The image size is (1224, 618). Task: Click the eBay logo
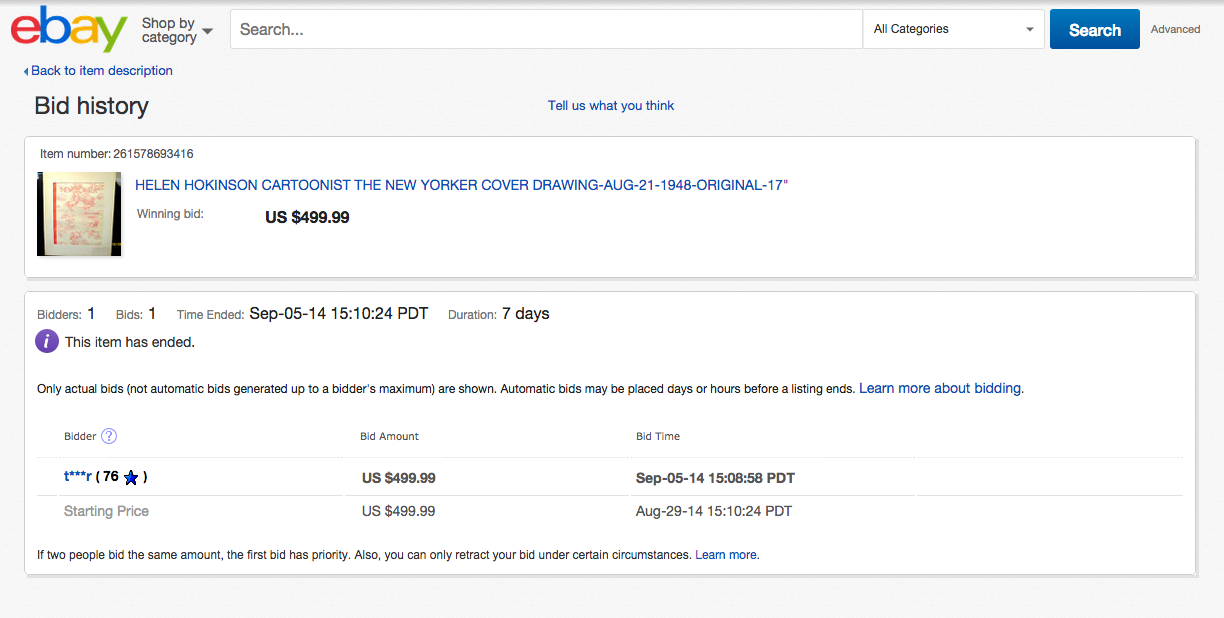69,29
